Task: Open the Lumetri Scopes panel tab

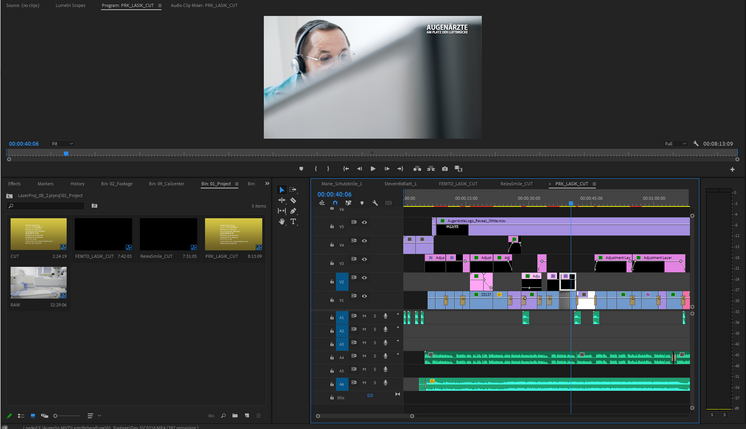Action: (x=68, y=5)
